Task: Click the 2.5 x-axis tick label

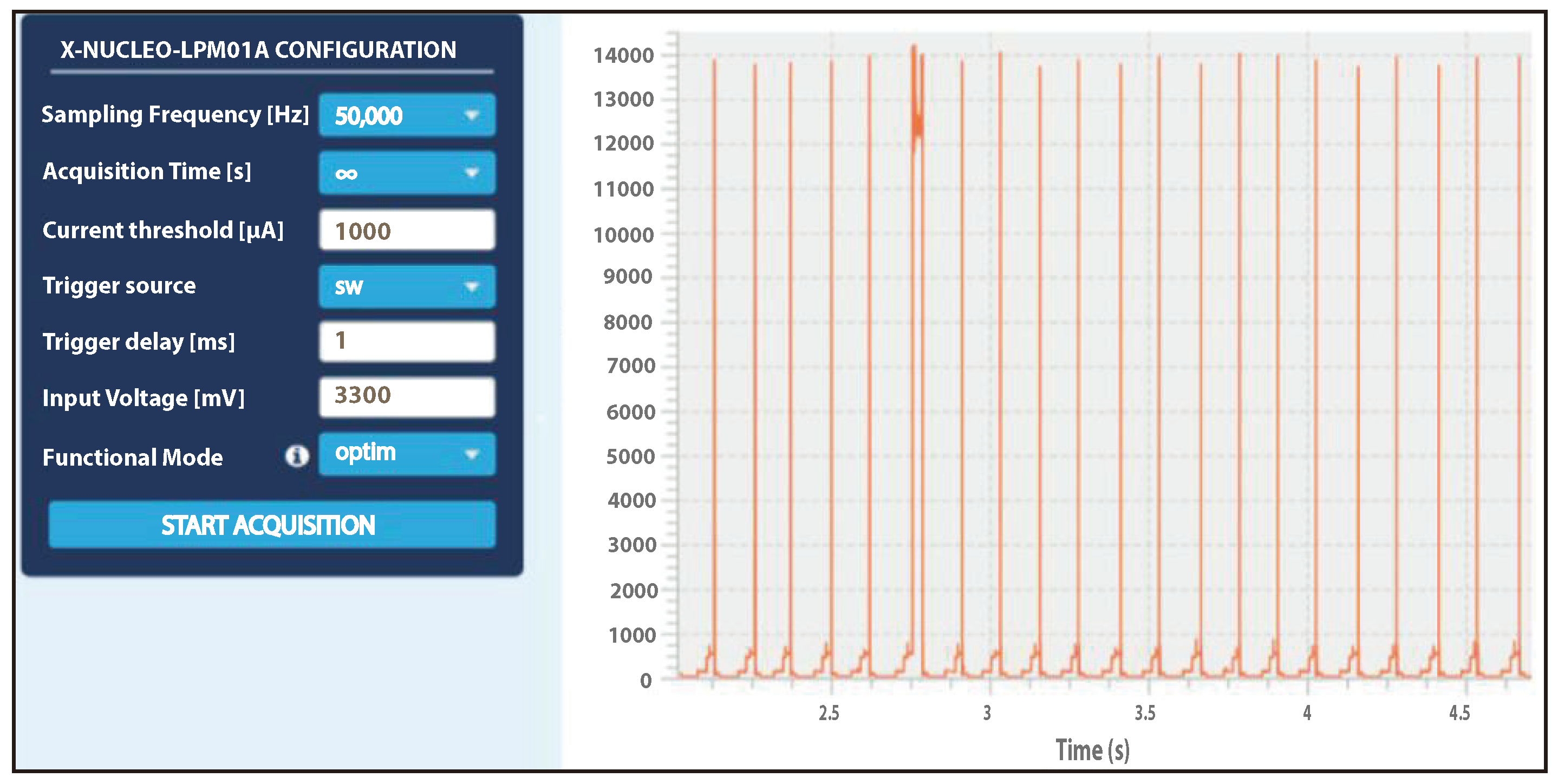Action: [829, 713]
